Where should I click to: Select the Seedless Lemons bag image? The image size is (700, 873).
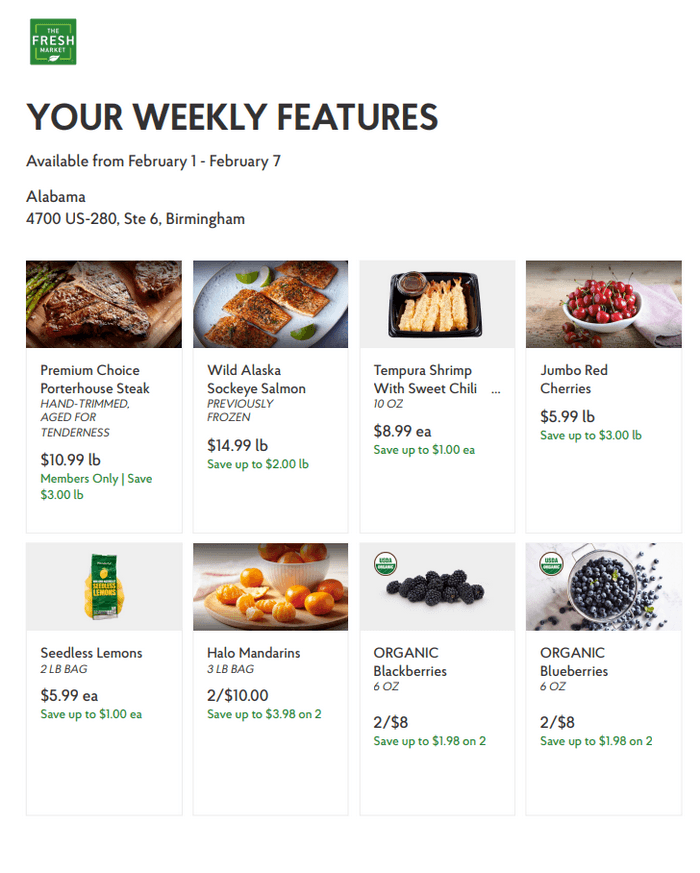(104, 587)
